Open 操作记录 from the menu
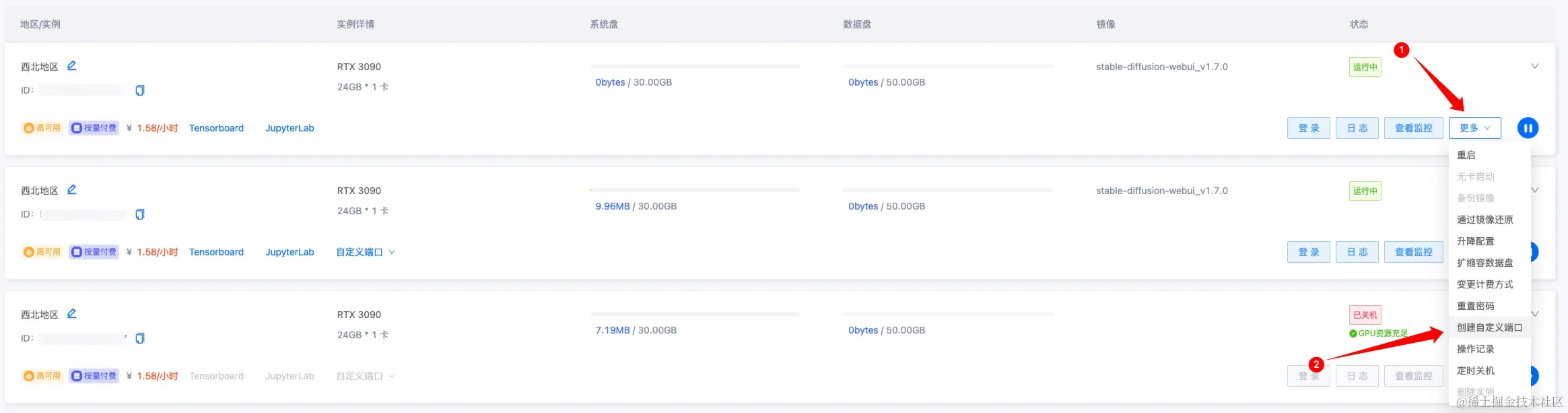This screenshot has width=1568, height=413. pos(1489,349)
